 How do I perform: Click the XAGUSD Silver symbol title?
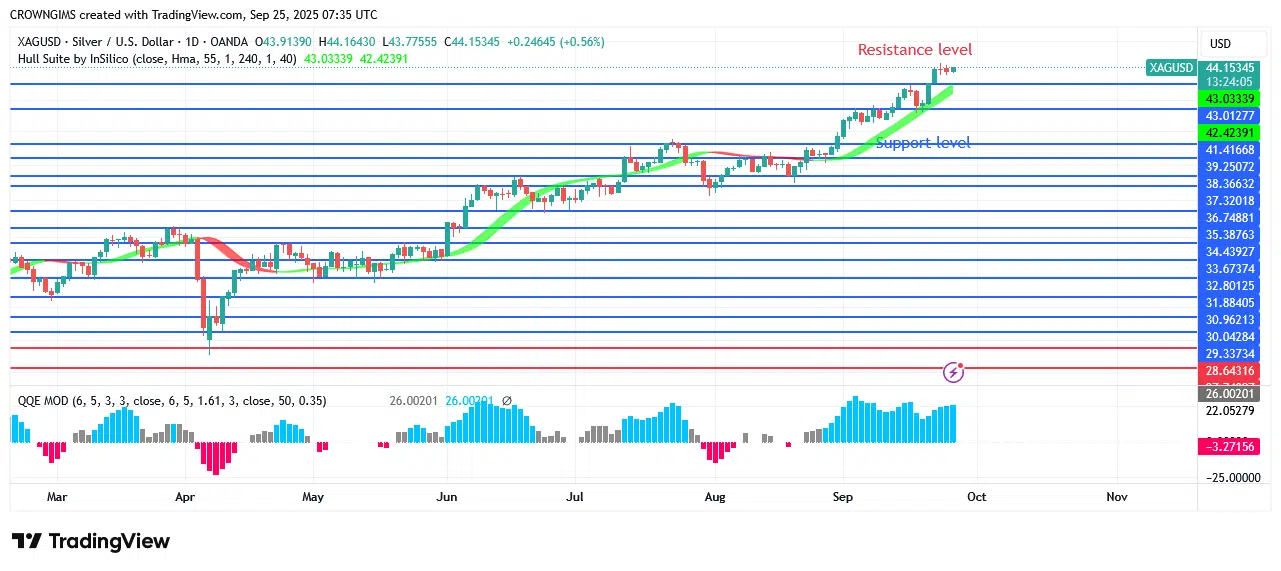pos(102,42)
